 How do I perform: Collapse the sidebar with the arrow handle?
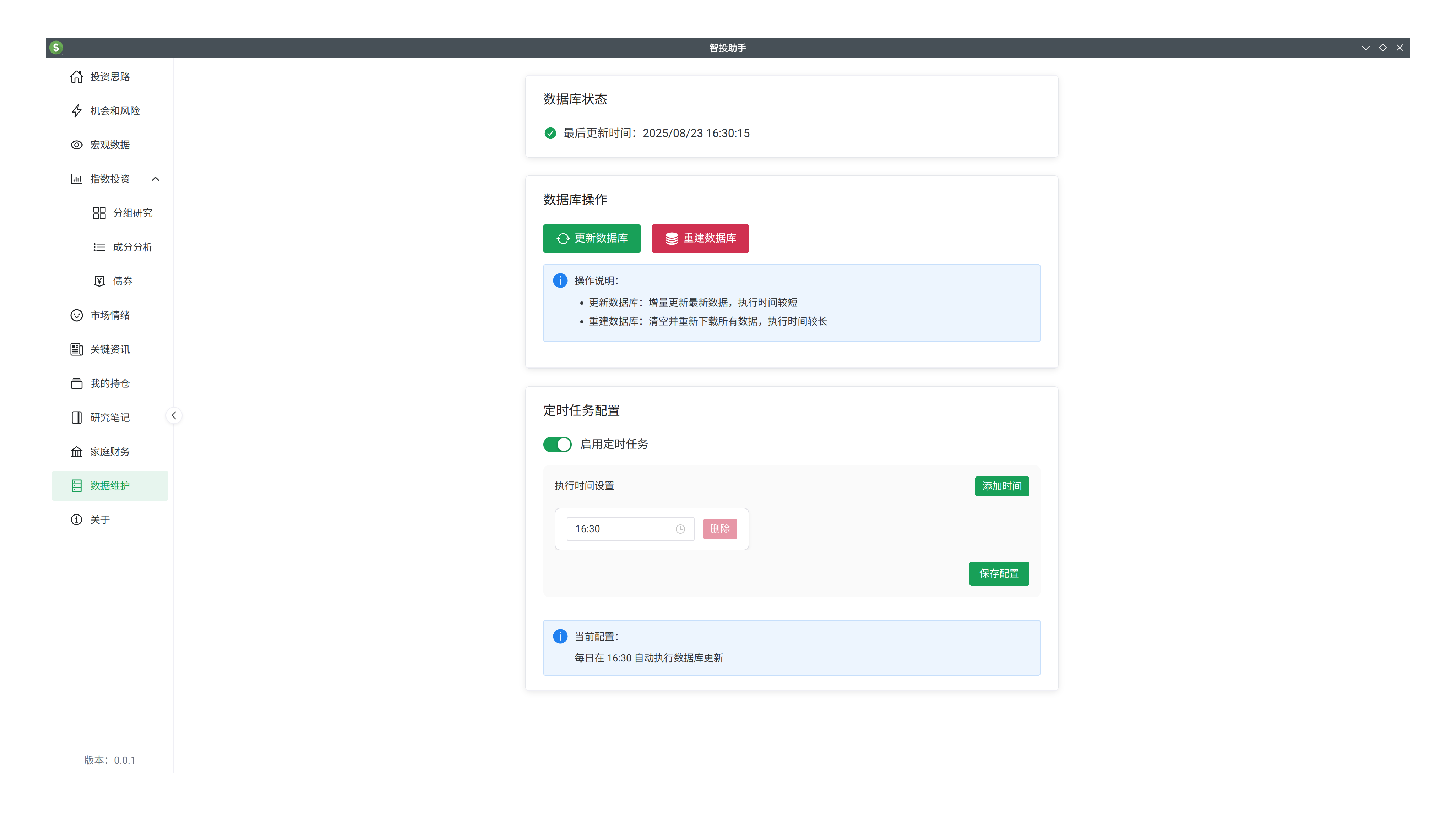click(x=174, y=416)
